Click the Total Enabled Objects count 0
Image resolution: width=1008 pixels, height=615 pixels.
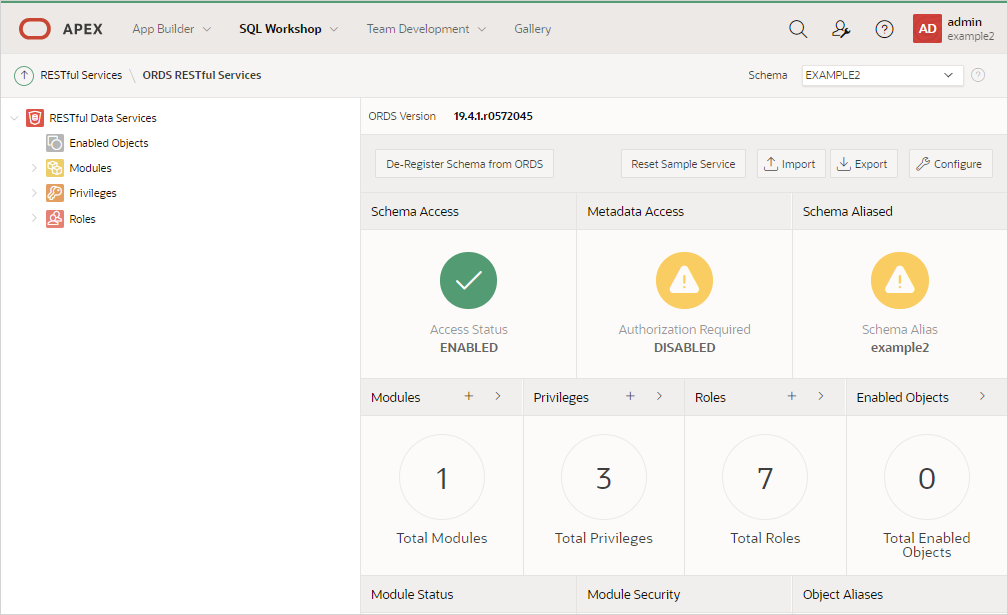pyautogui.click(x=926, y=477)
